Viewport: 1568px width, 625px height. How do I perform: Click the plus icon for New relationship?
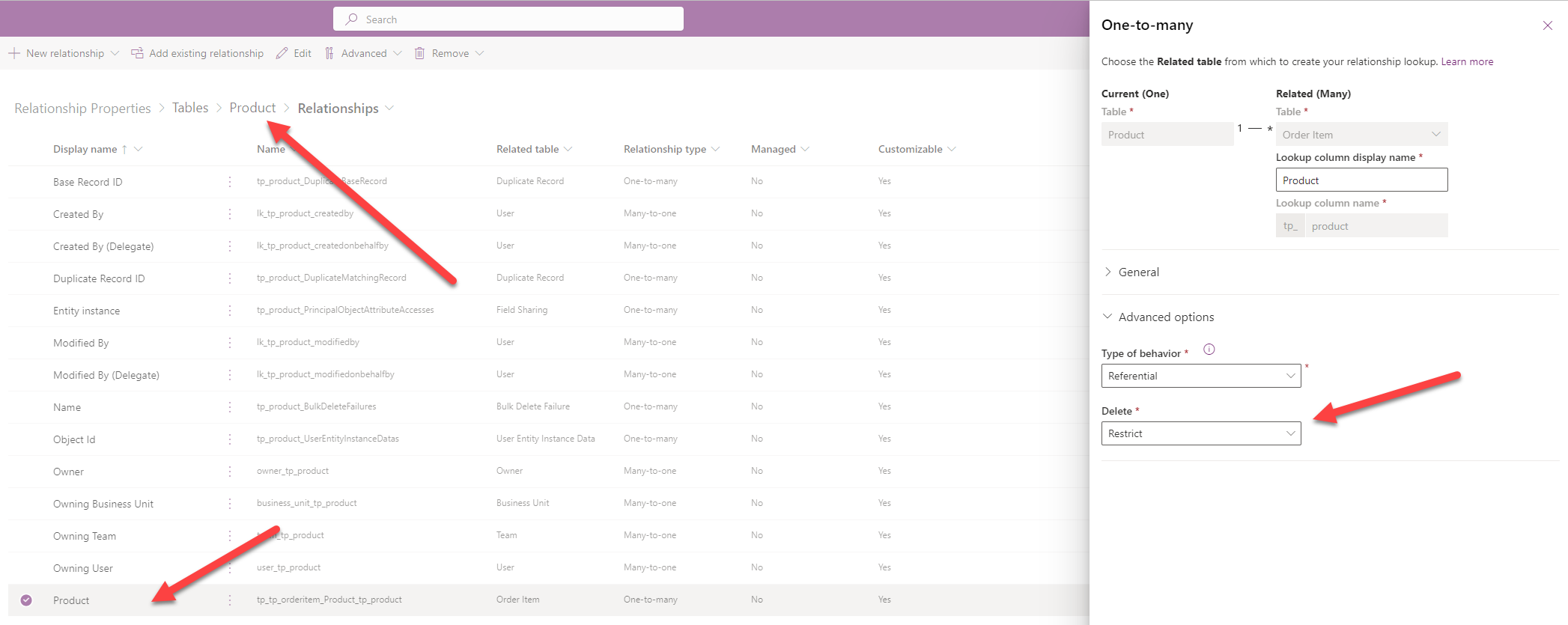tap(14, 53)
